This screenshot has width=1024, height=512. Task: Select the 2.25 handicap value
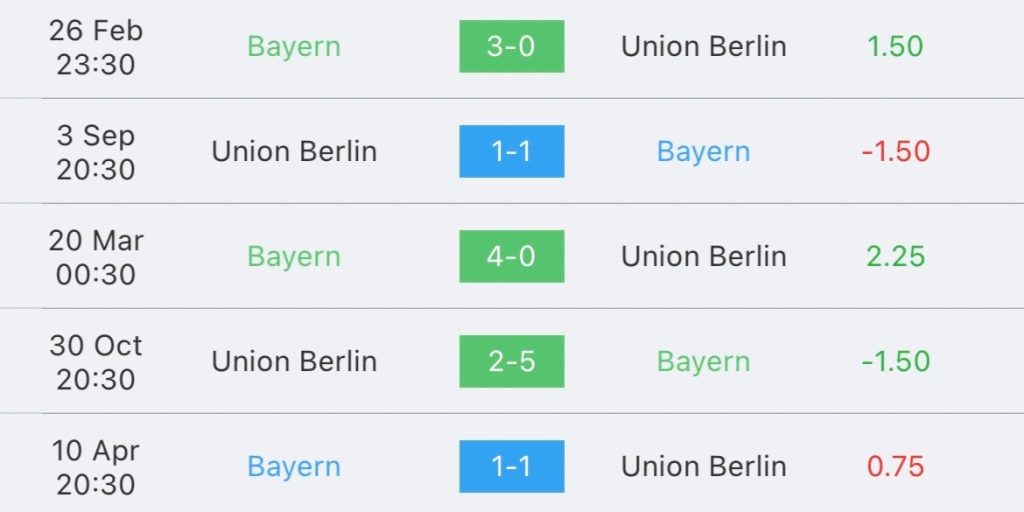point(895,256)
